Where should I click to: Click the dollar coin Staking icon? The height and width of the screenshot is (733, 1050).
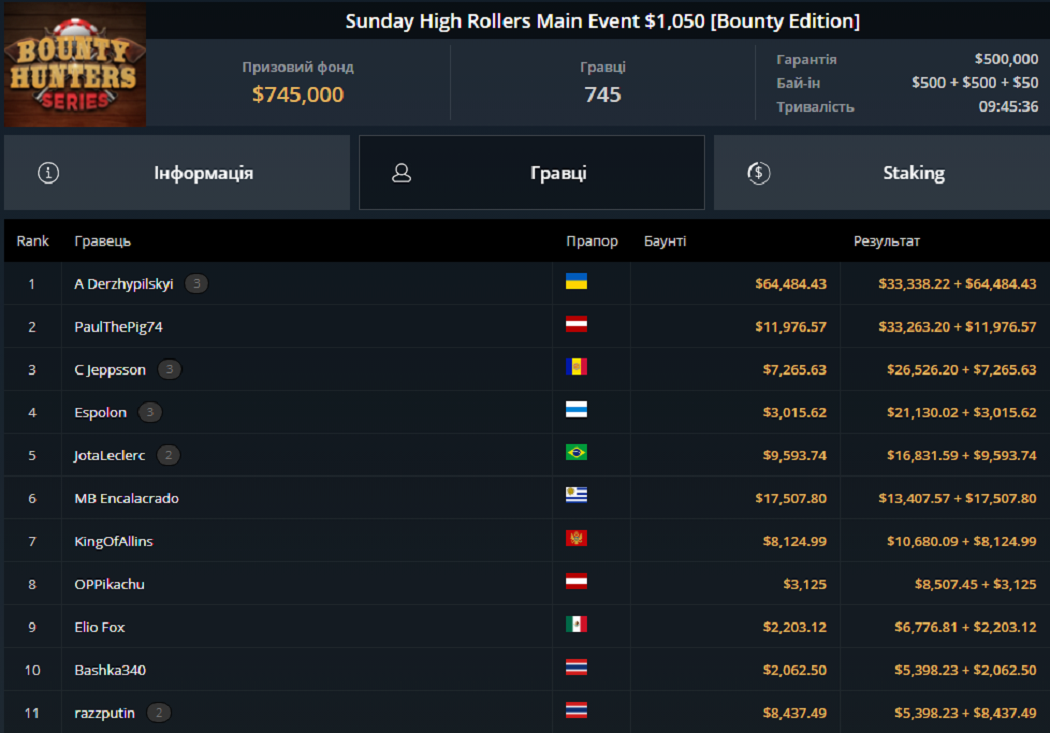click(759, 173)
